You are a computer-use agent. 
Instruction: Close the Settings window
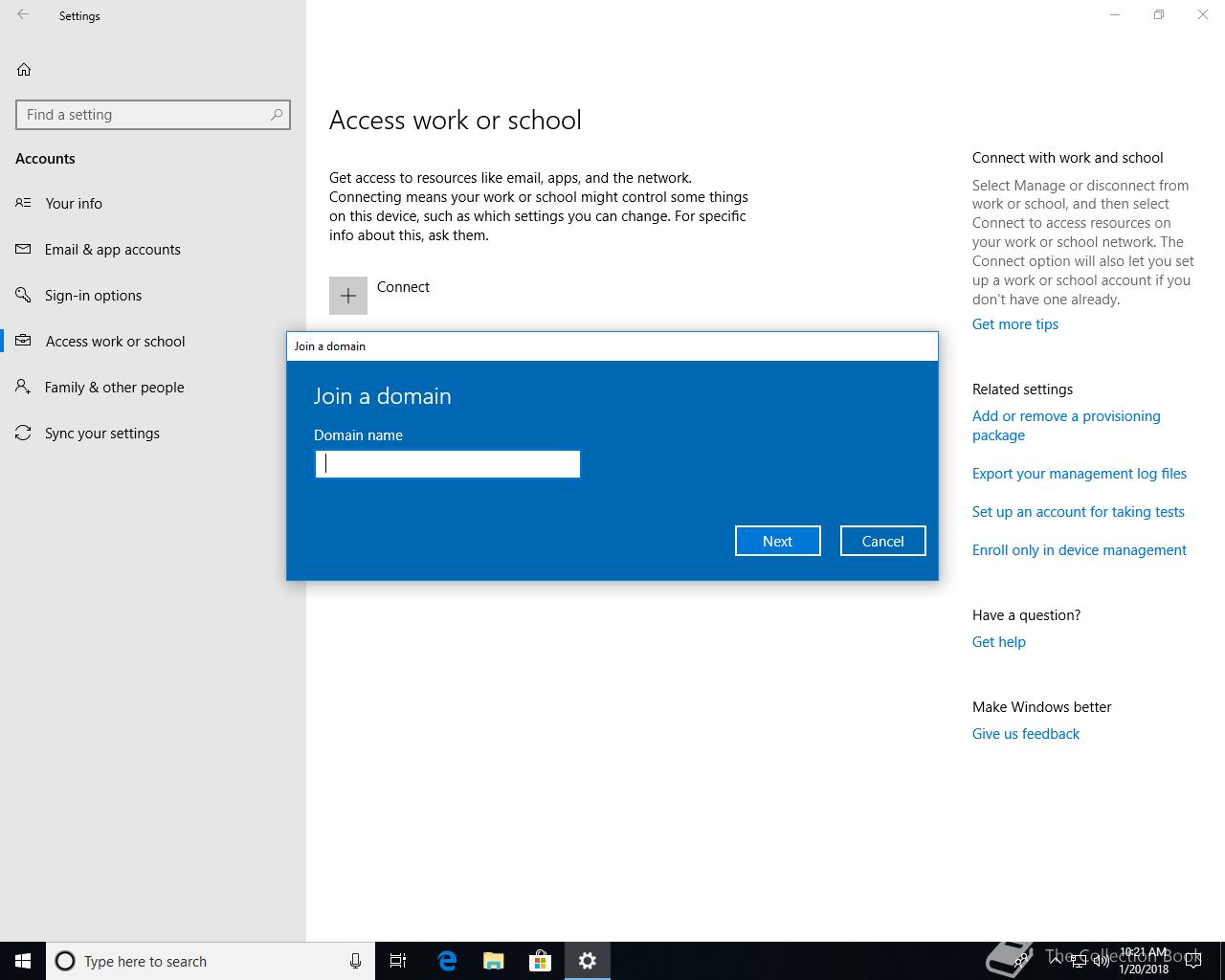tap(1203, 15)
